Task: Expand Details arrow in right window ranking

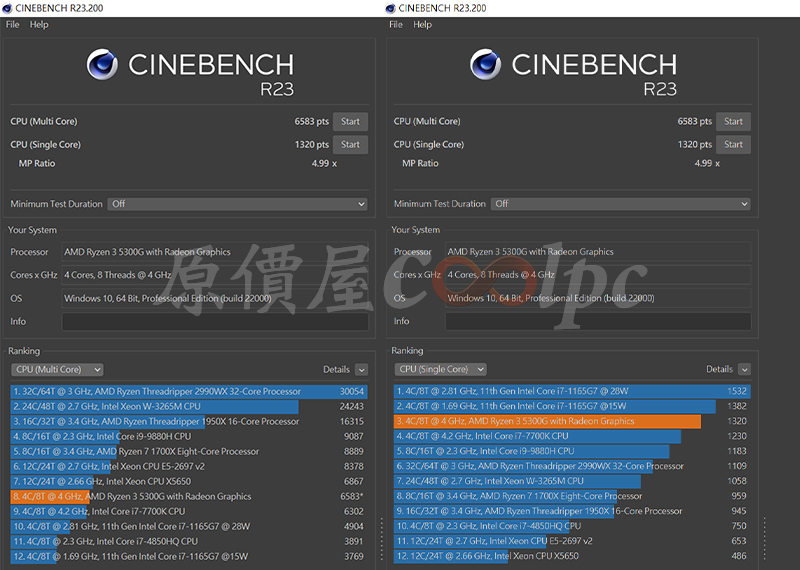Action: (745, 369)
